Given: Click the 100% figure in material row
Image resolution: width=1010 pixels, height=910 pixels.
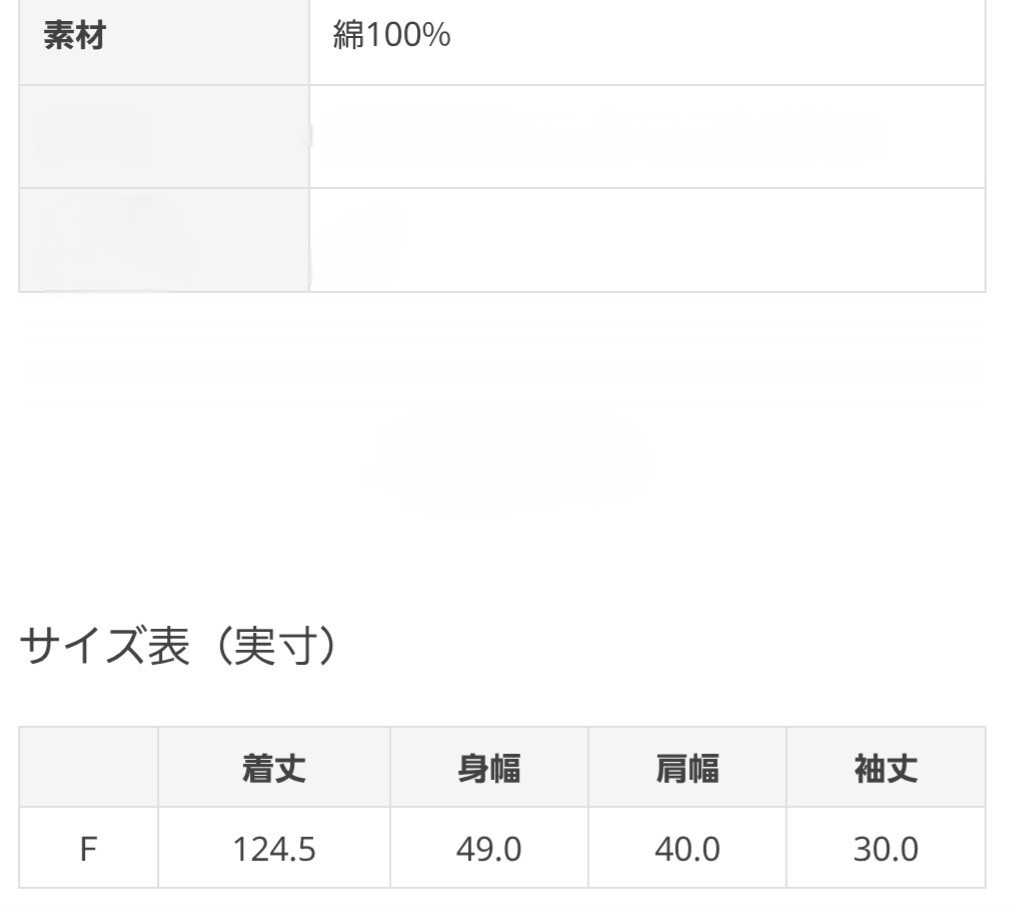Looking at the screenshot, I should pos(407,37).
